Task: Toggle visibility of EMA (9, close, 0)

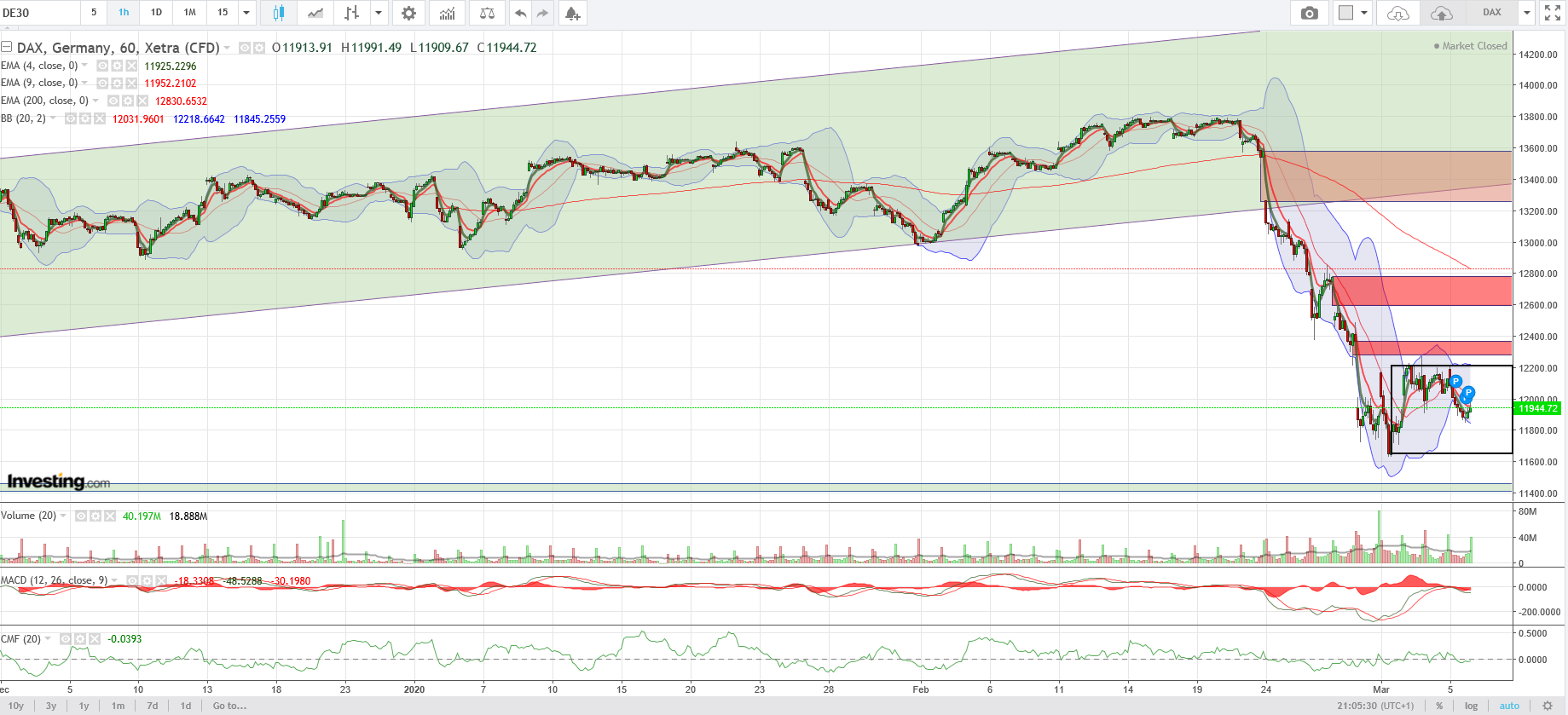Action: 102,83
